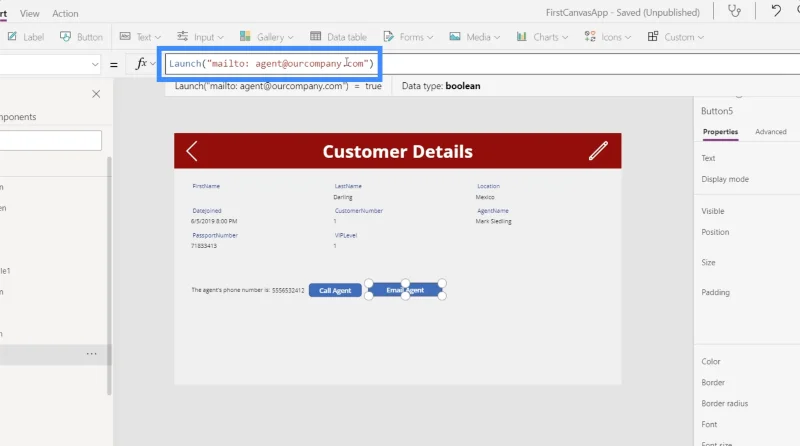Screen dimensions: 800x446
Task: Open the Icons dropdown
Action: [x=608, y=37]
